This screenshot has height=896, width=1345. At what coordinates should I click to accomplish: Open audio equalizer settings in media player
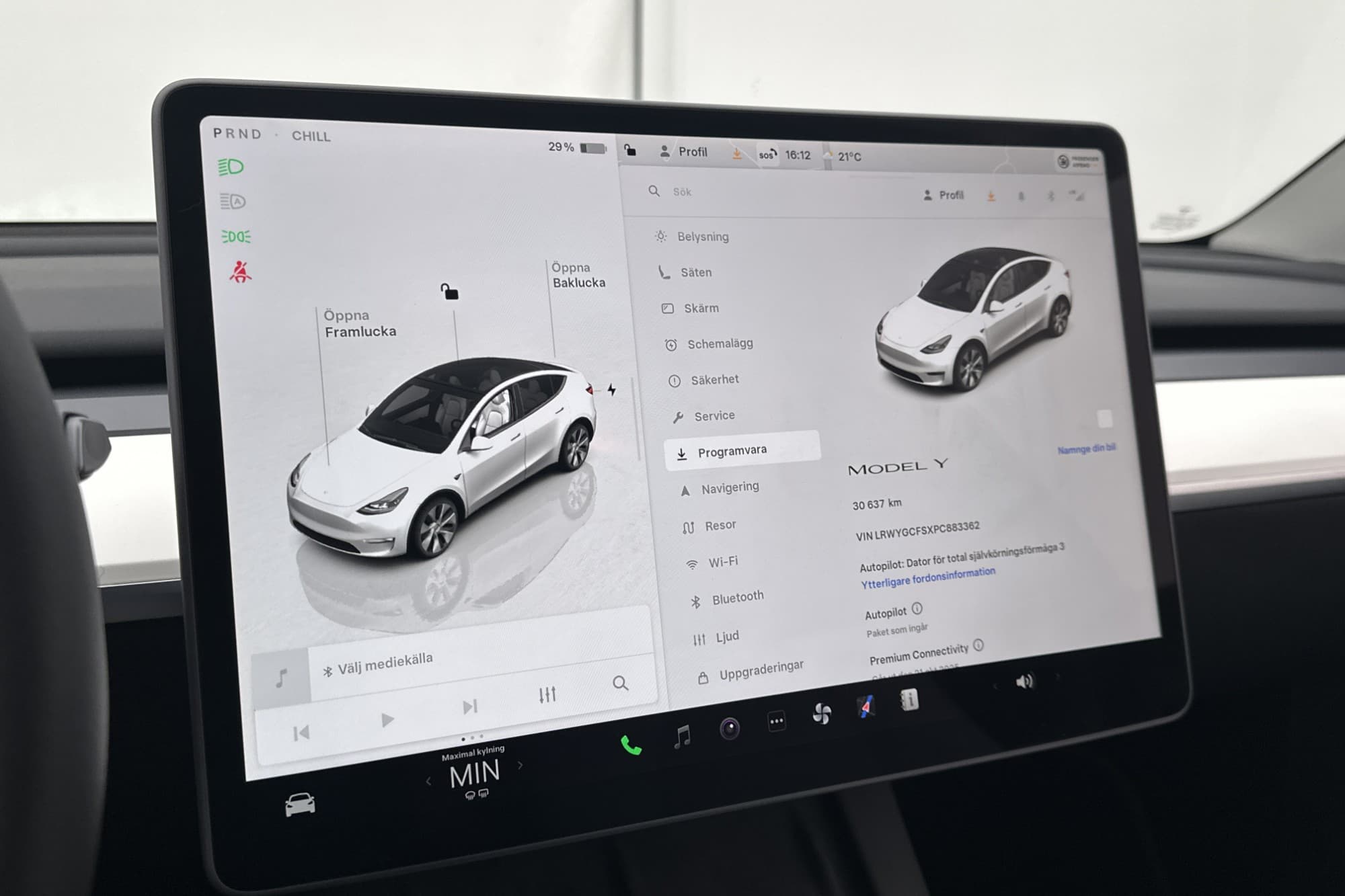click(547, 694)
